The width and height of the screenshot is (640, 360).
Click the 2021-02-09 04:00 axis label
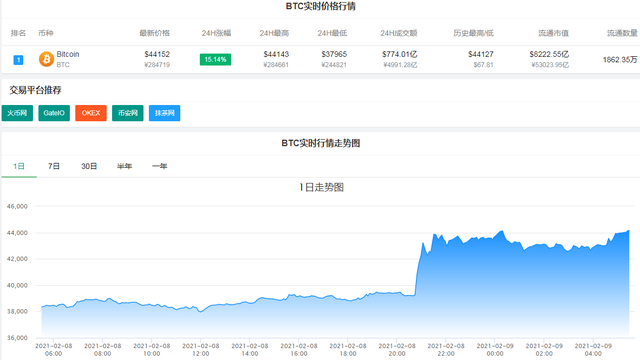[x=593, y=349]
